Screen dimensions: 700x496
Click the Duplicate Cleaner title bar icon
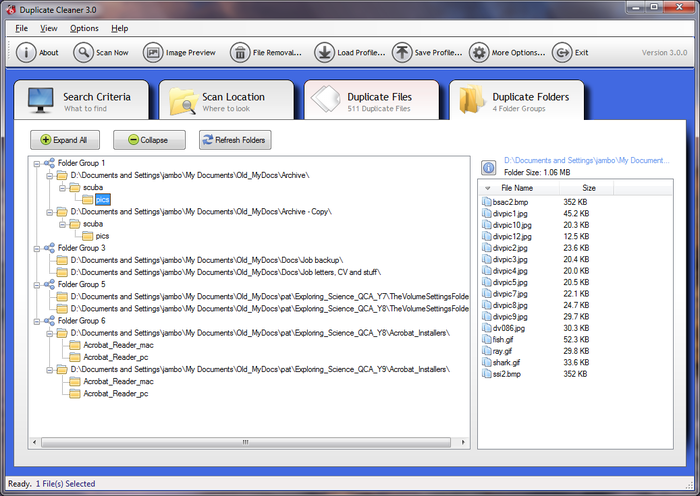point(11,9)
